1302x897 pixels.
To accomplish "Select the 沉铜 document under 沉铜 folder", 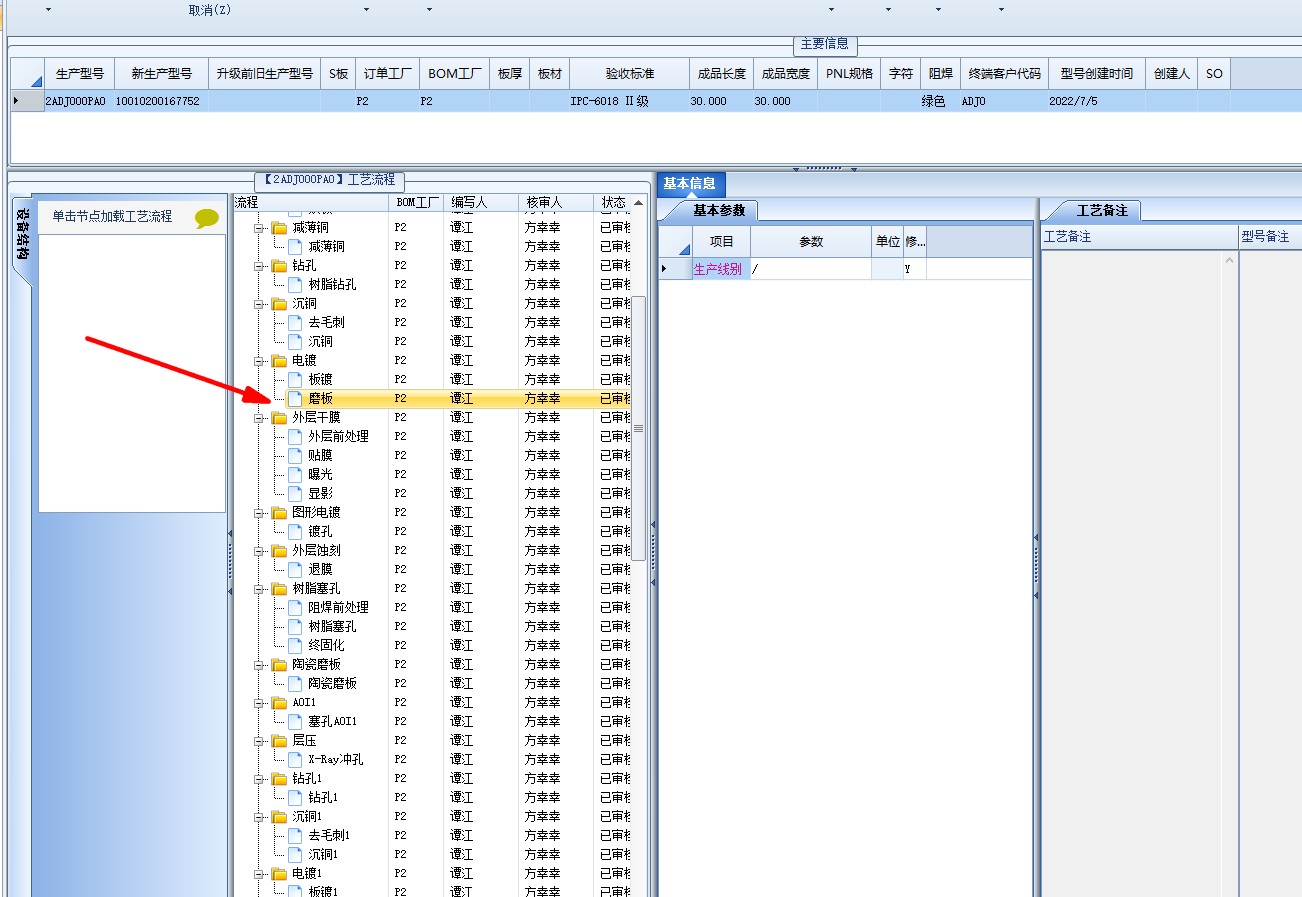I will tap(320, 342).
